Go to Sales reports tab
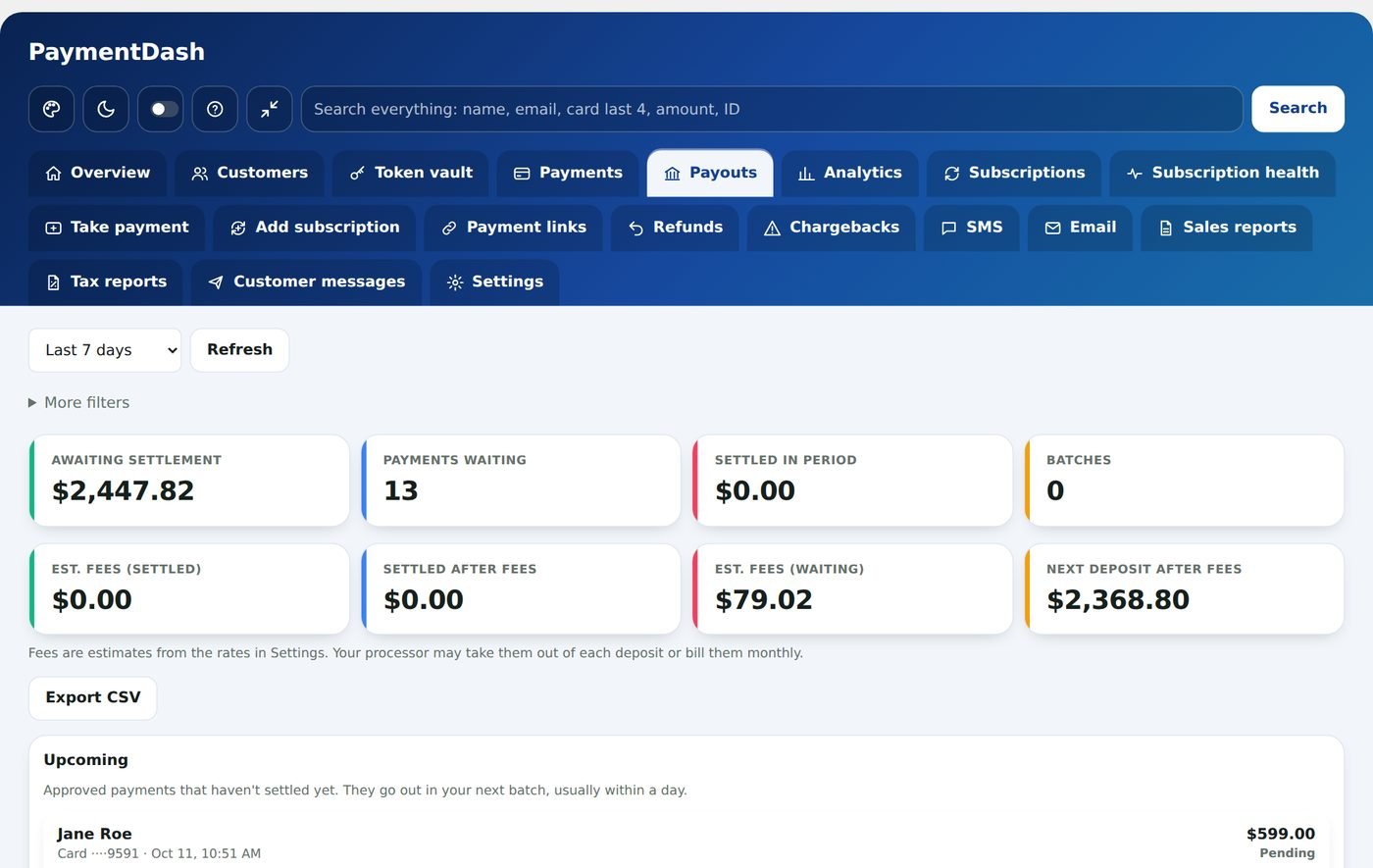The image size is (1373, 868). 1227,228
